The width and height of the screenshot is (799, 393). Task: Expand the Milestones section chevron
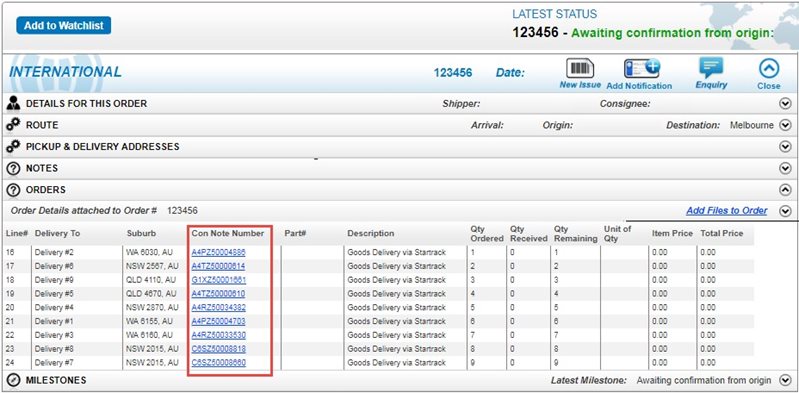pos(785,380)
